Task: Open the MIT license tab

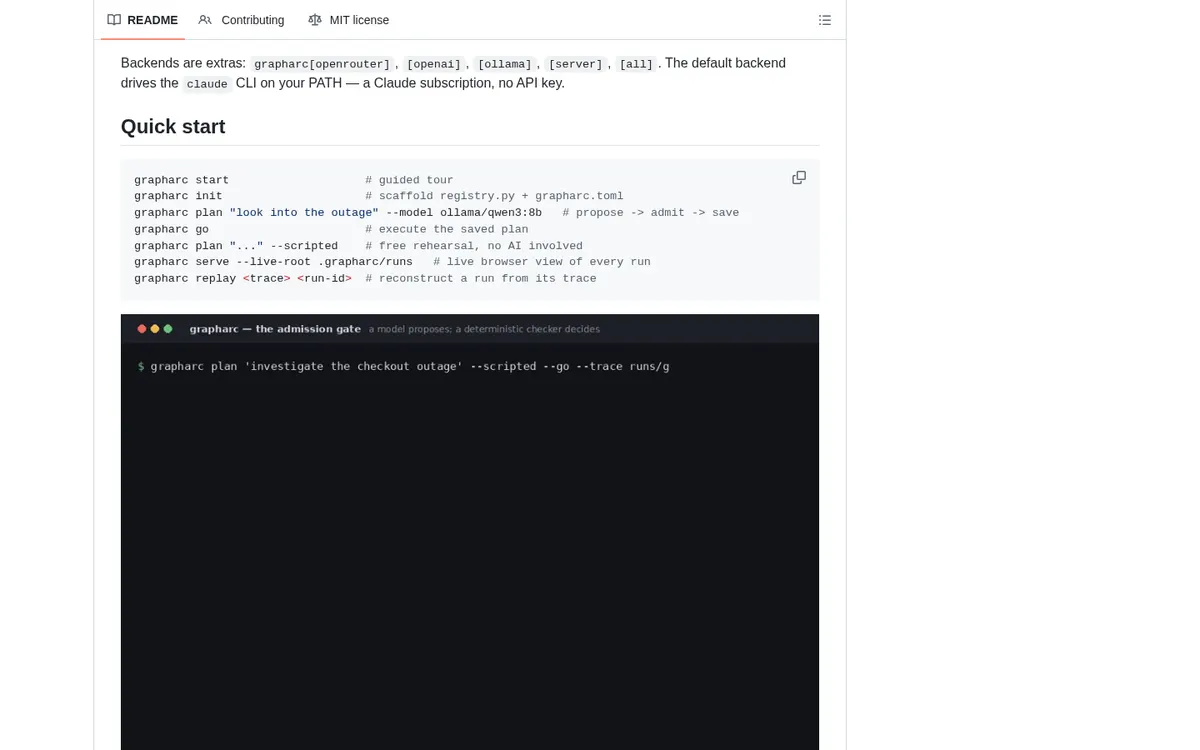Action: point(348,20)
